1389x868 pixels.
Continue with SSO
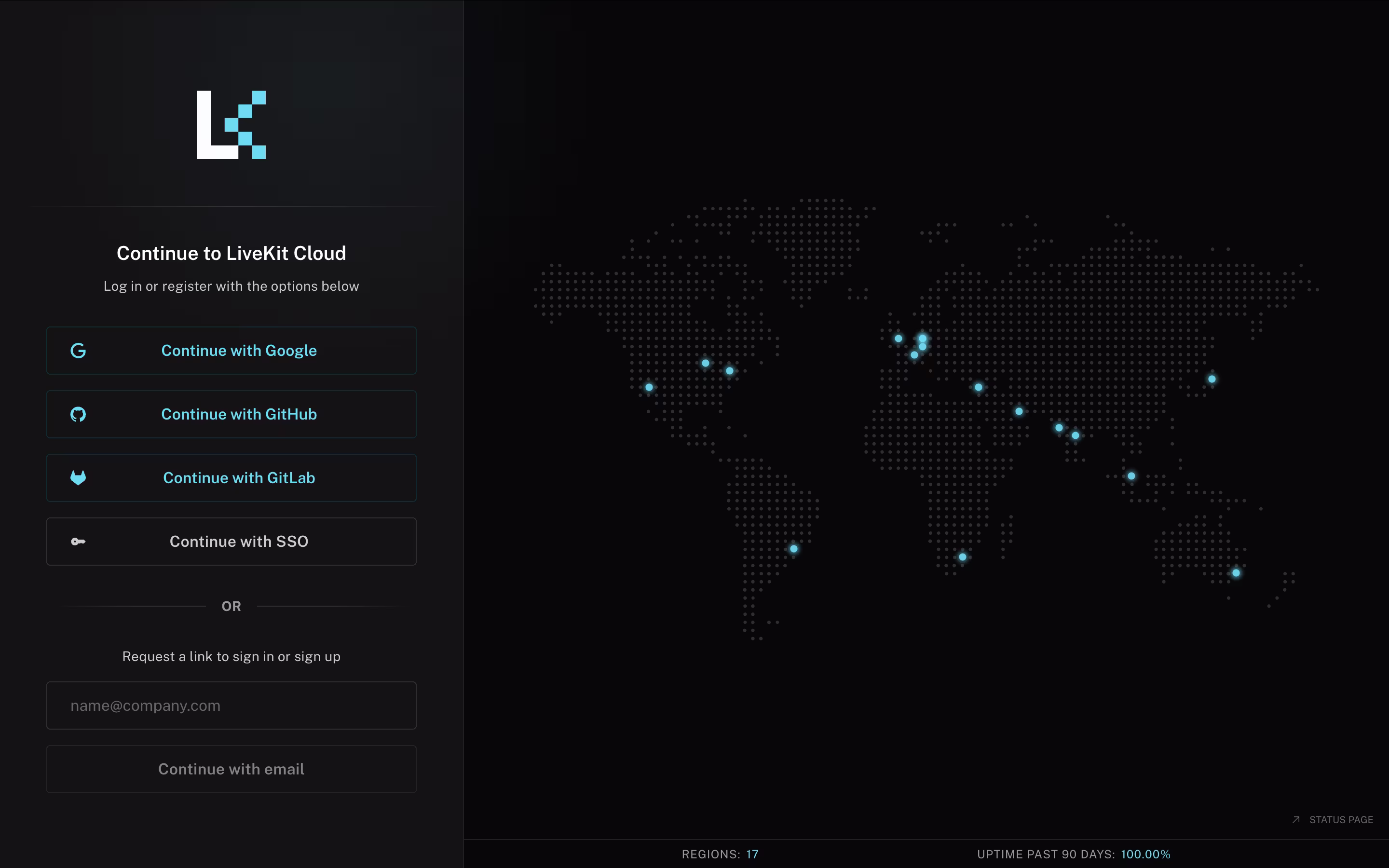[x=231, y=542]
